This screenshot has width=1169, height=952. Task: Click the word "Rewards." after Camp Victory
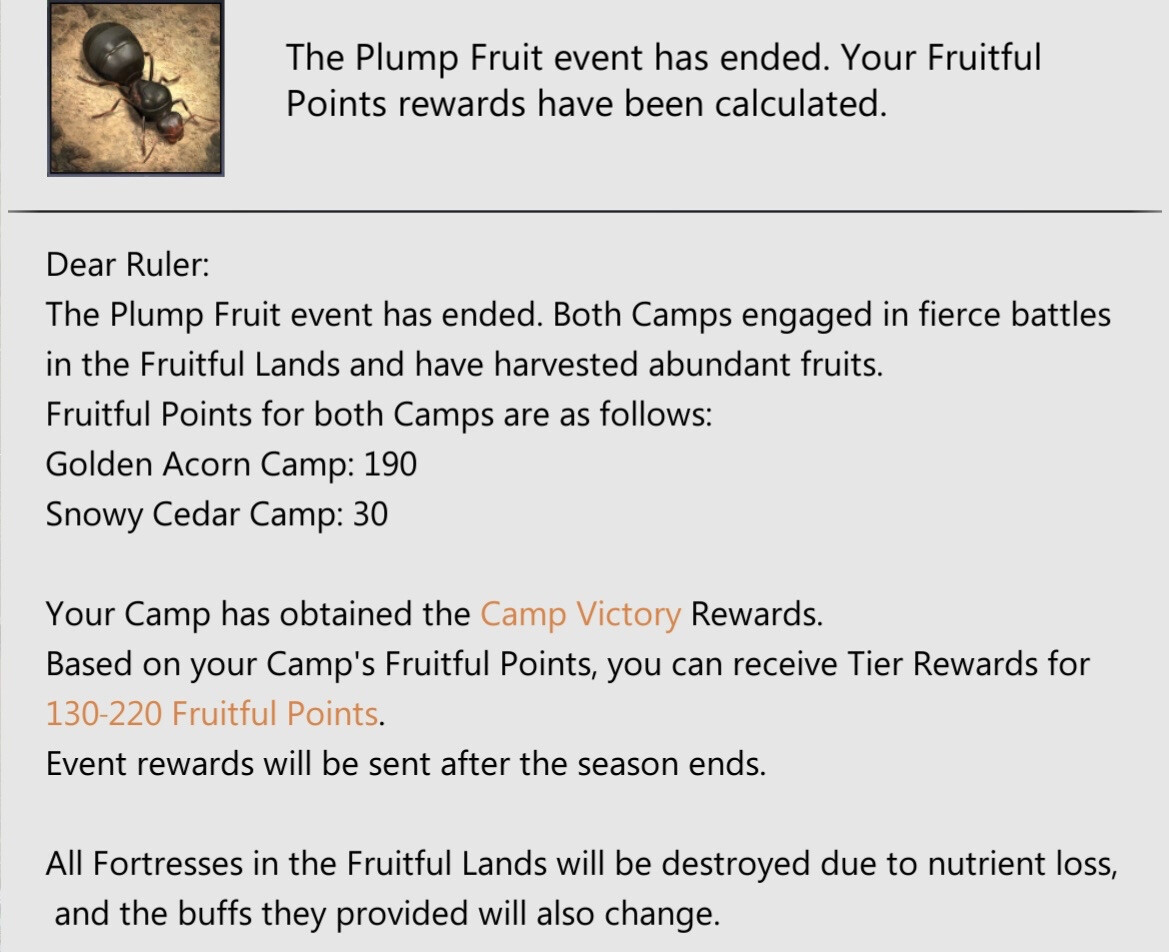[757, 614]
